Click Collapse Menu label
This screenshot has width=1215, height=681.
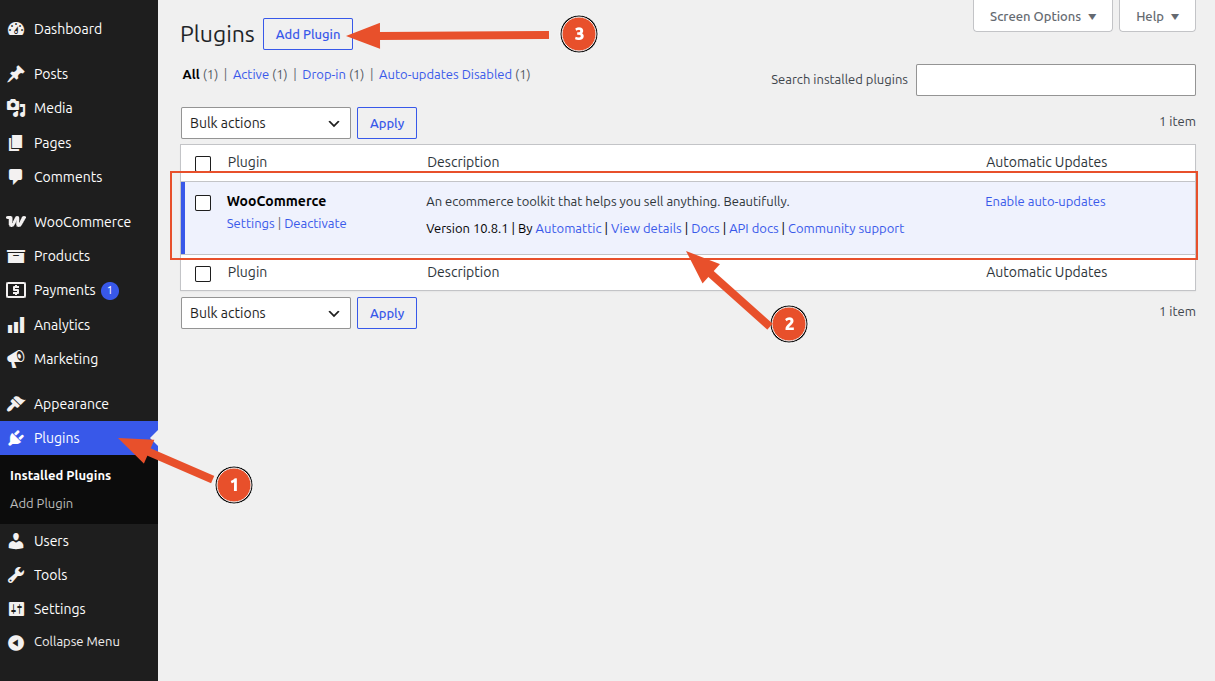pyautogui.click(x=77, y=642)
